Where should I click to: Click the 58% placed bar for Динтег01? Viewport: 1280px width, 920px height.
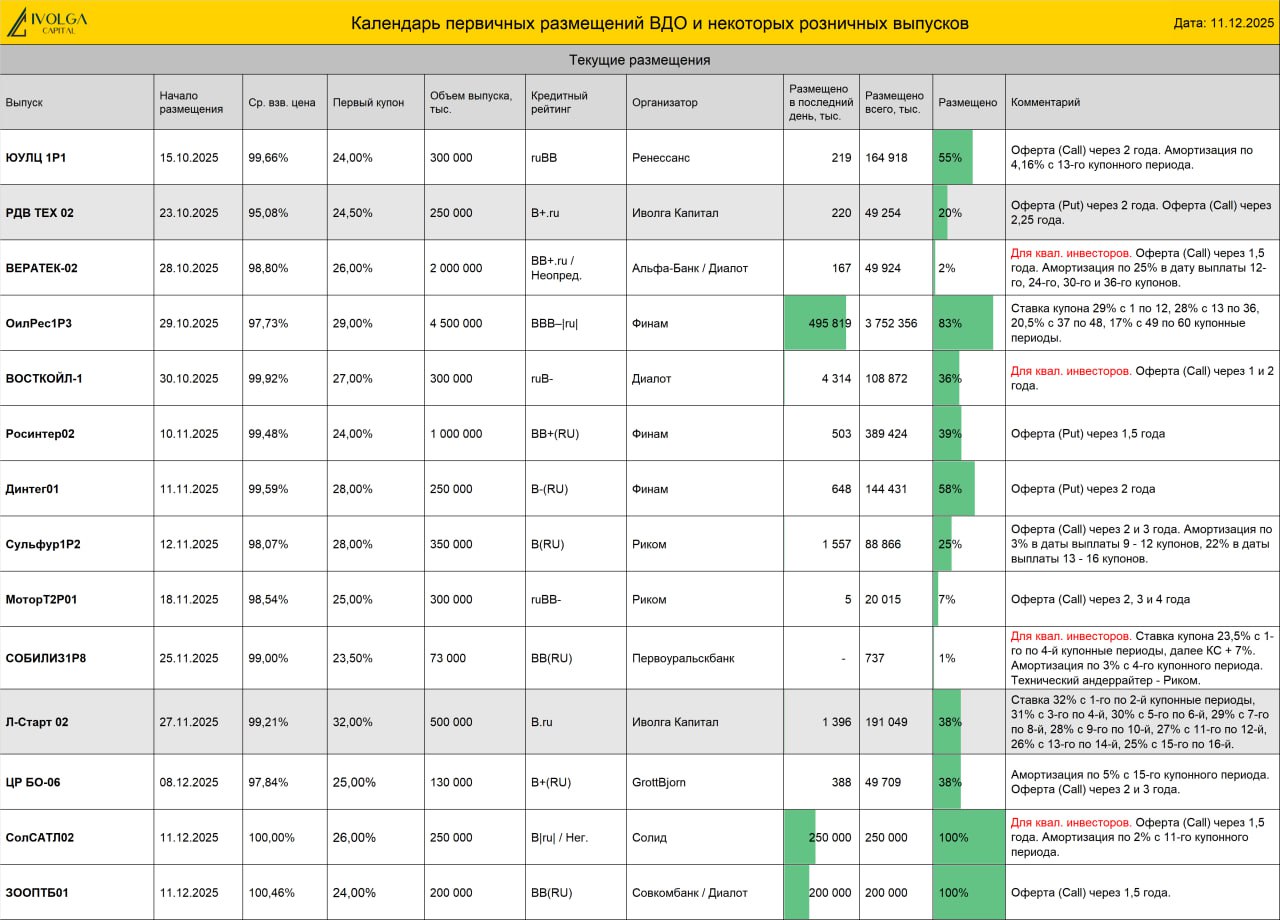click(954, 489)
